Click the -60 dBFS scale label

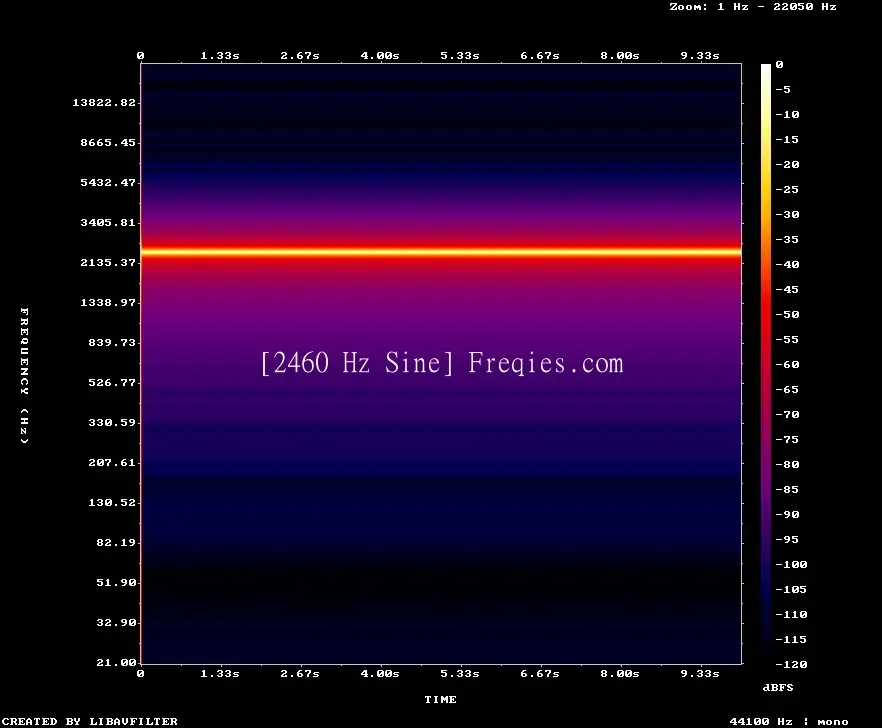(x=787, y=365)
